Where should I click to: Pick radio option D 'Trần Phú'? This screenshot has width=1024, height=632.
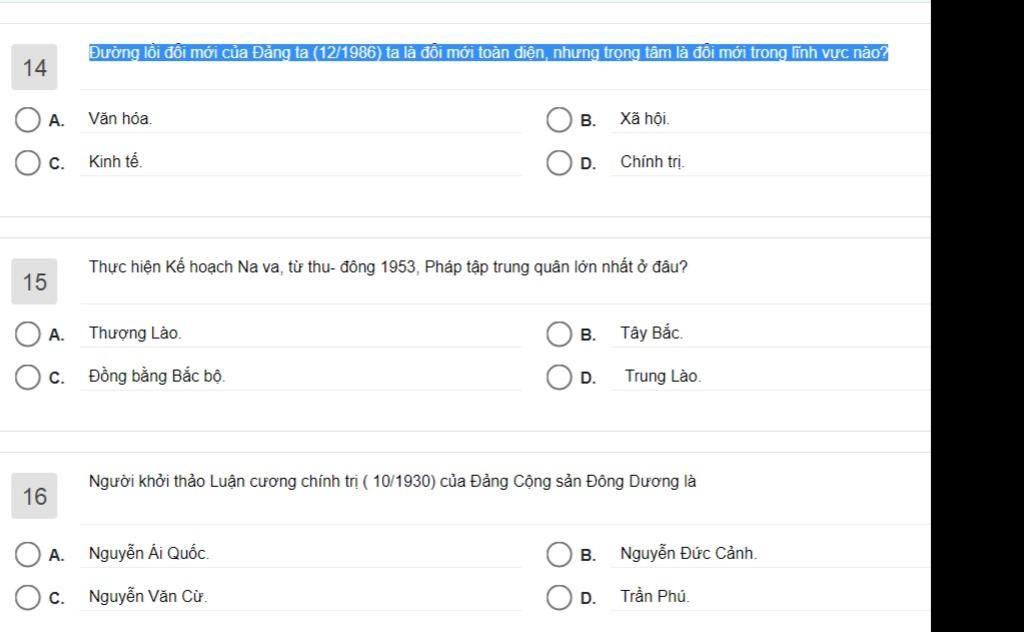559,598
